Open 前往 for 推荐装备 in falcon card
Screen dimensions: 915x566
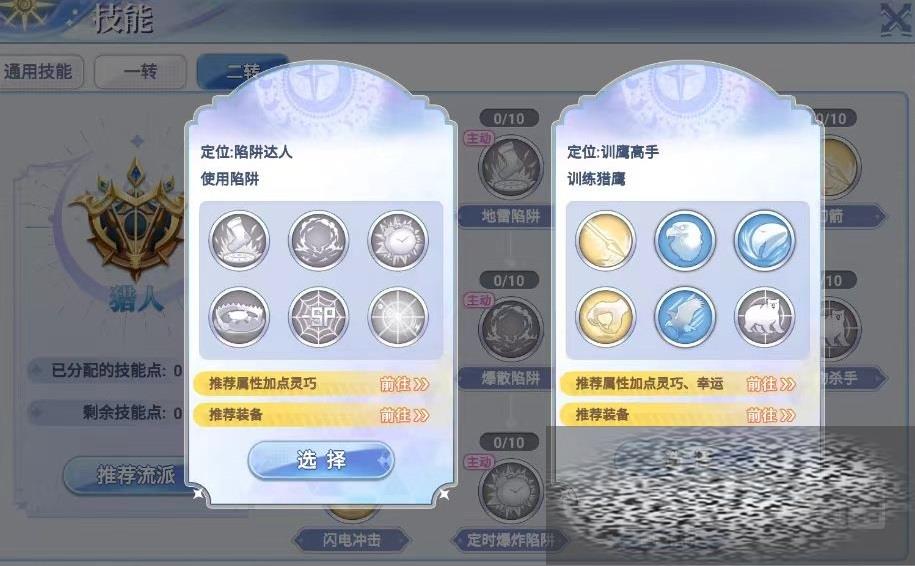(771, 415)
